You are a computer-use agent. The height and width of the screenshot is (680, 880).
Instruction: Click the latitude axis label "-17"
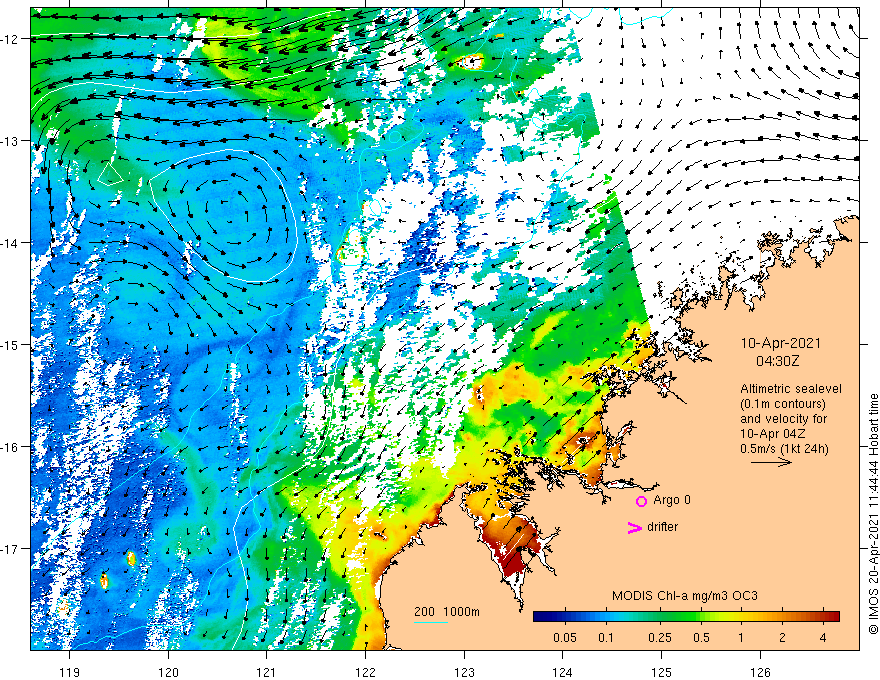tap(11, 549)
